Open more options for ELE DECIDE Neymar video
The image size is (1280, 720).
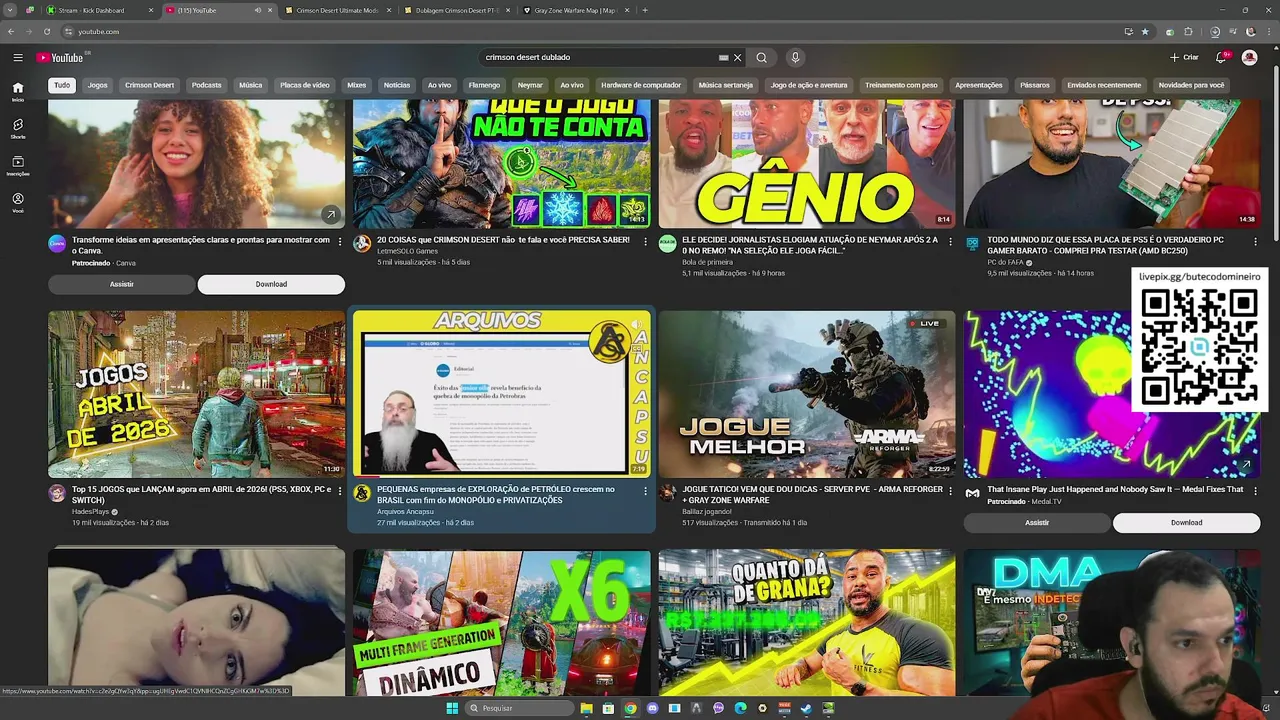point(950,241)
